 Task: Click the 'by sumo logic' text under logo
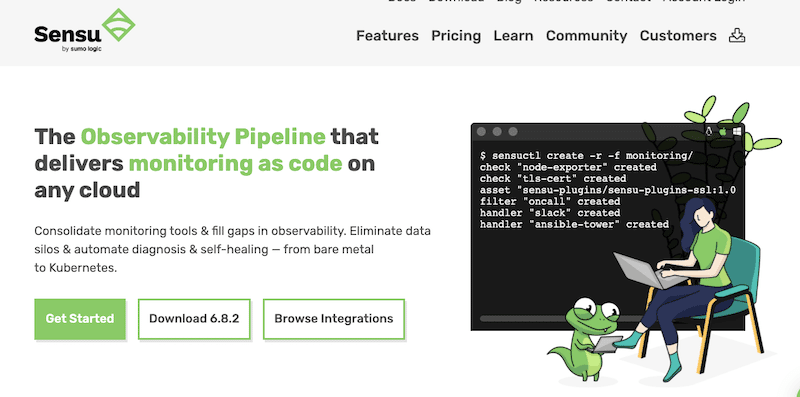point(81,49)
